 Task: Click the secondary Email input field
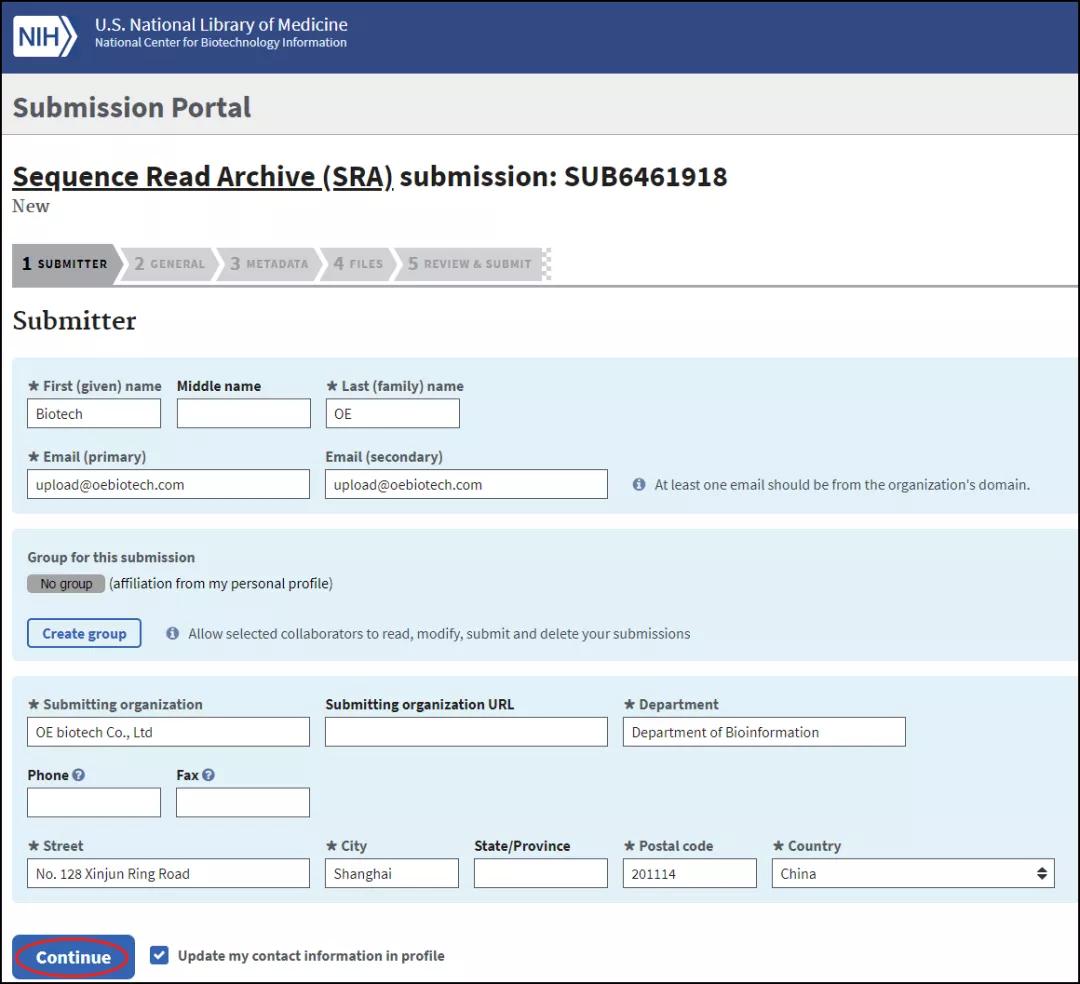tap(466, 484)
